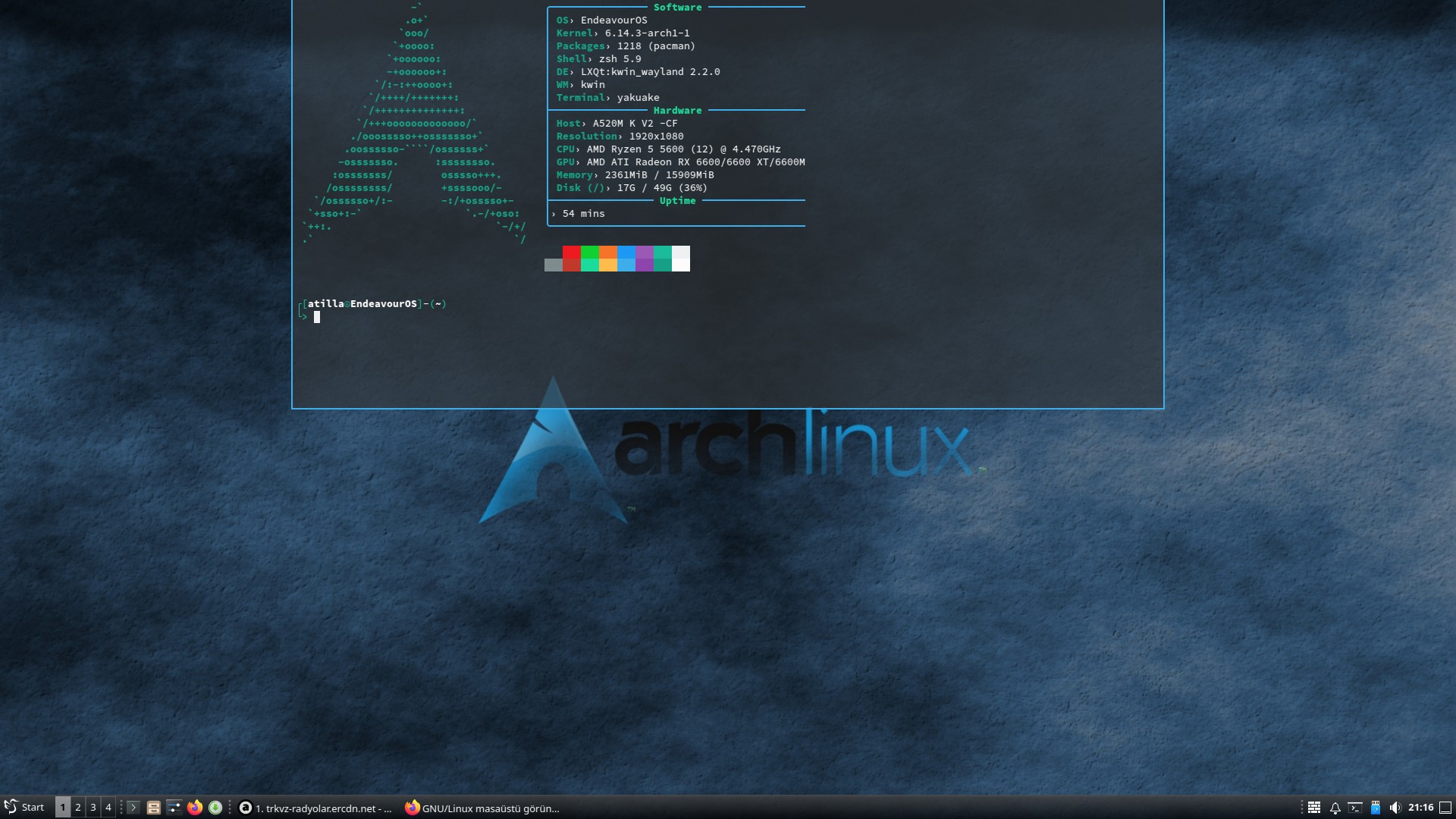Open the volume speaker control

(x=1395, y=808)
